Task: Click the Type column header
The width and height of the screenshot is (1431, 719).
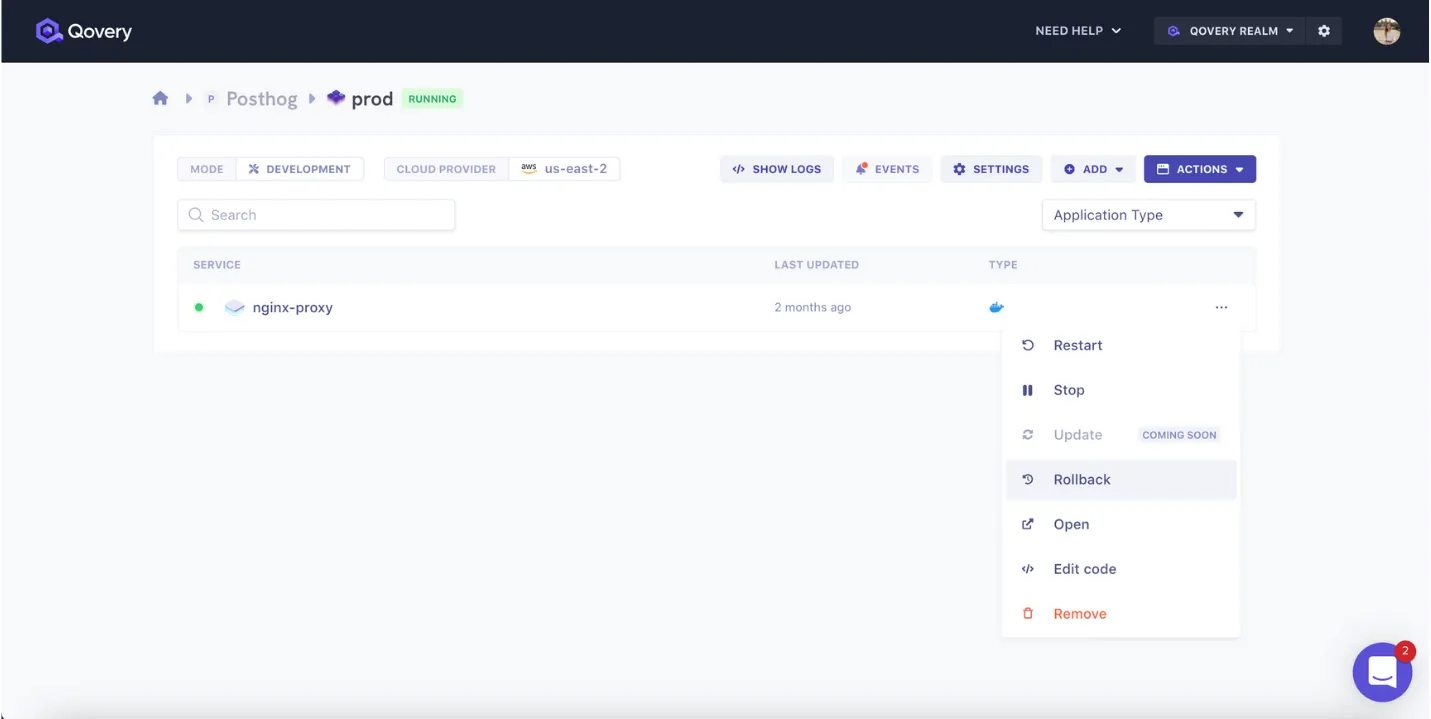Action: pyautogui.click(x=1003, y=265)
